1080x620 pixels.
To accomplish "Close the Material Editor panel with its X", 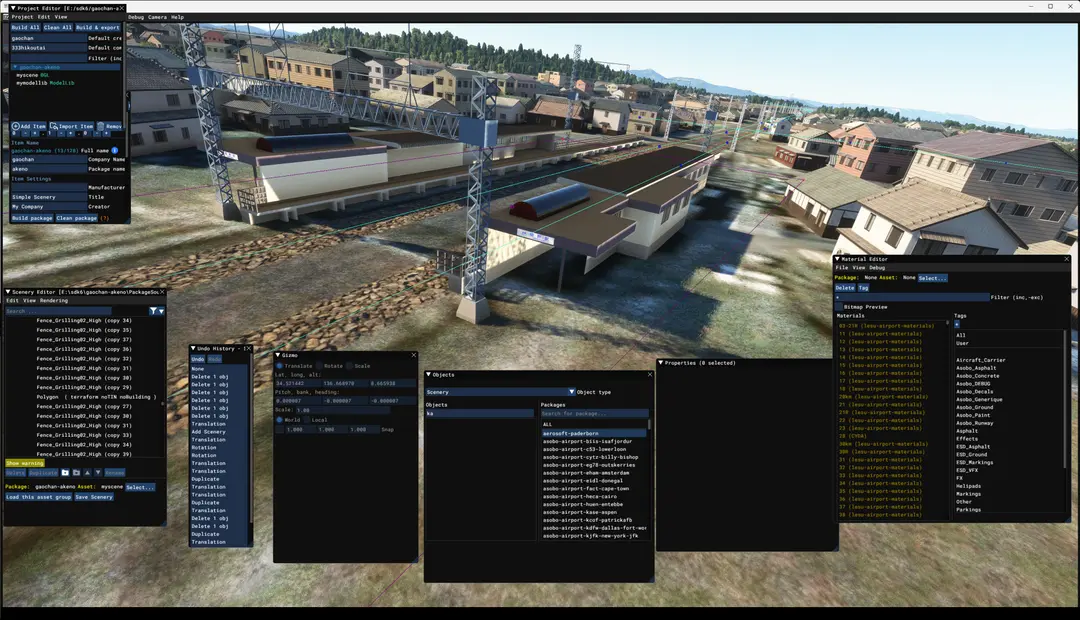I will [1067, 259].
